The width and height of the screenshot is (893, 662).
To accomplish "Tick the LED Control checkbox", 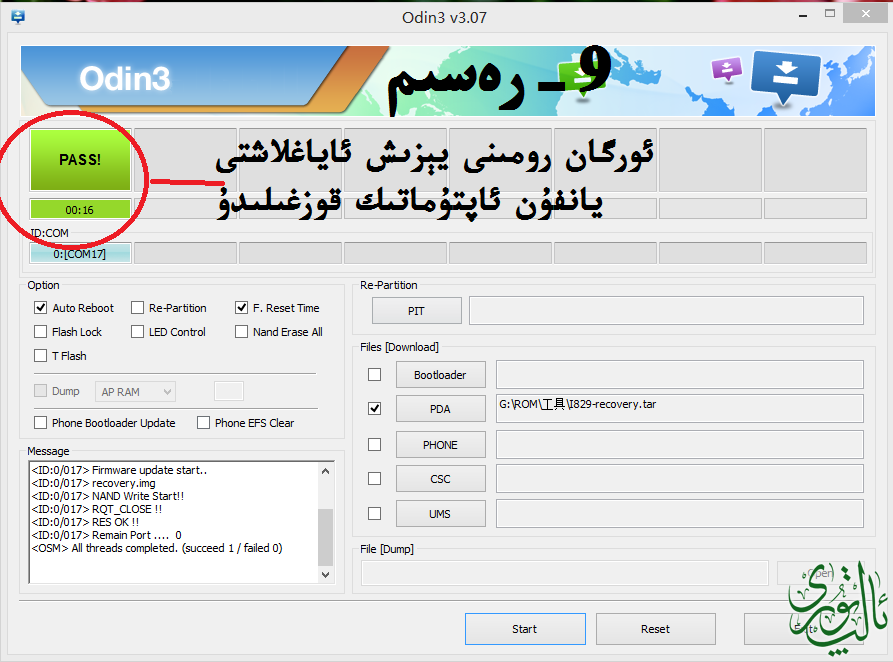I will tap(137, 332).
